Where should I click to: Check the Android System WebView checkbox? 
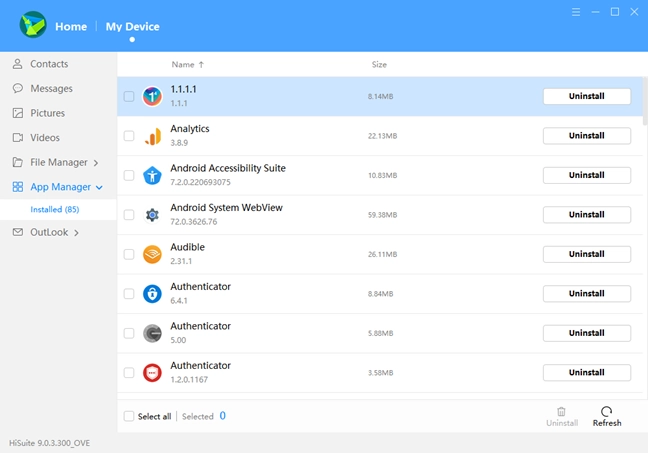(129, 215)
